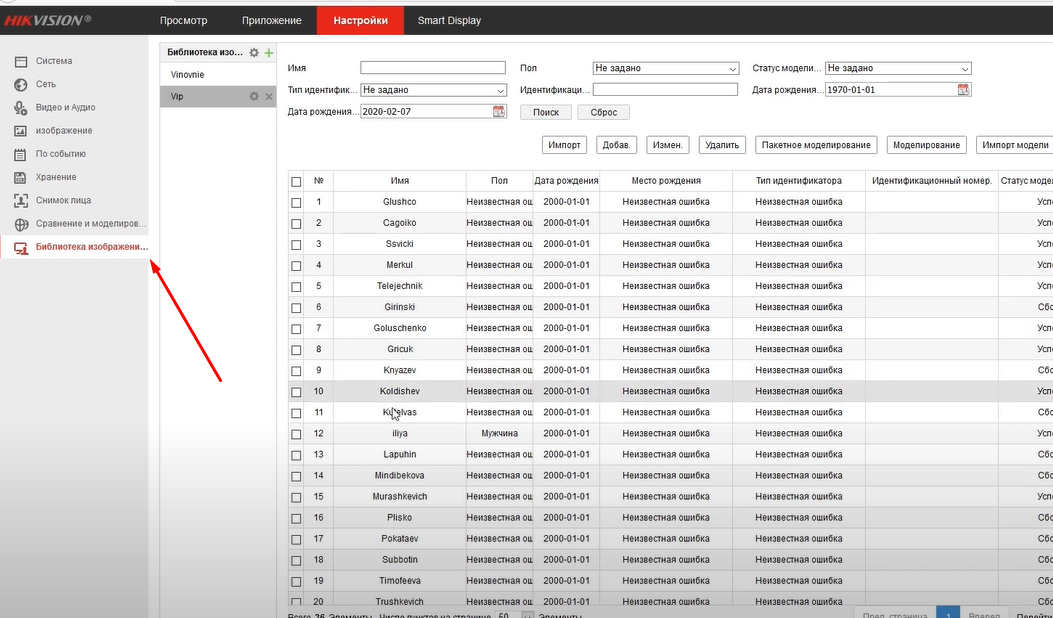Open settings gear for the Vip library
This screenshot has width=1053, height=618.
[254, 96]
